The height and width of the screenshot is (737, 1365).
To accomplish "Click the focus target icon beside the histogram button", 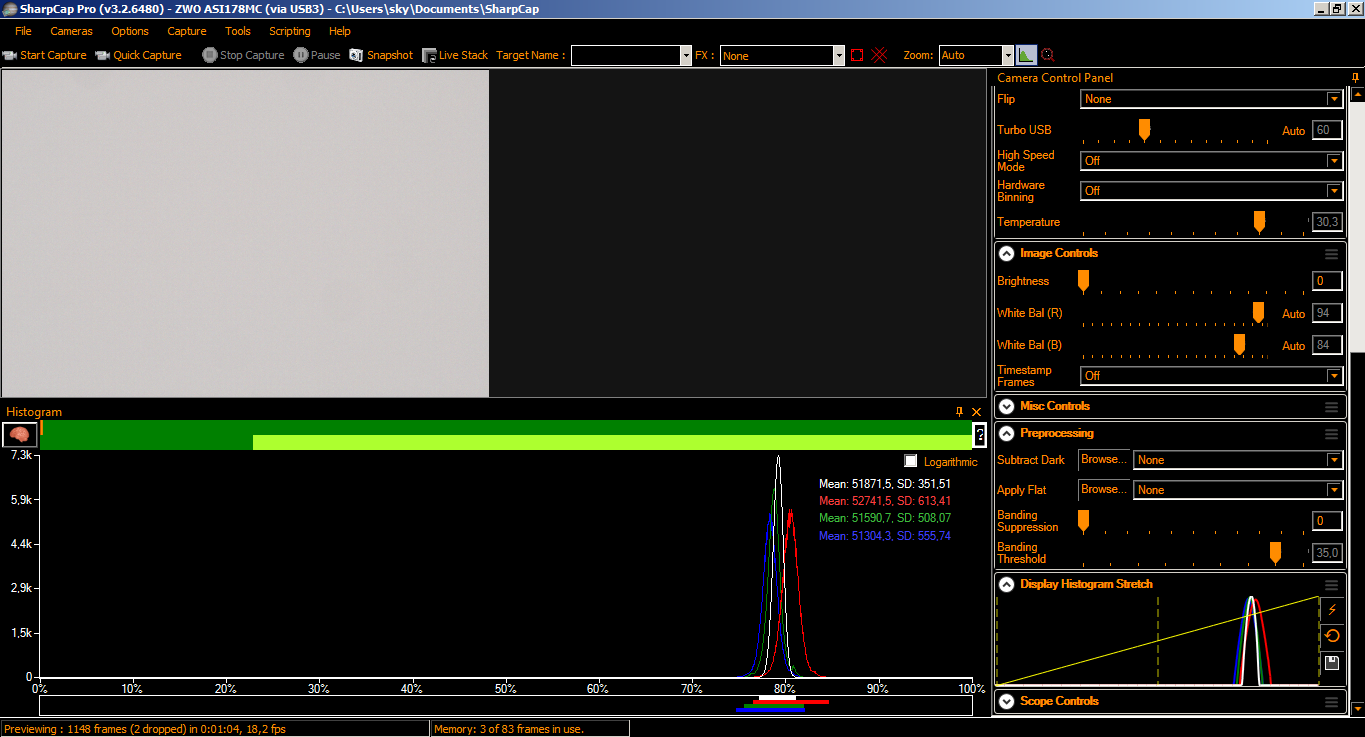I will click(1048, 56).
